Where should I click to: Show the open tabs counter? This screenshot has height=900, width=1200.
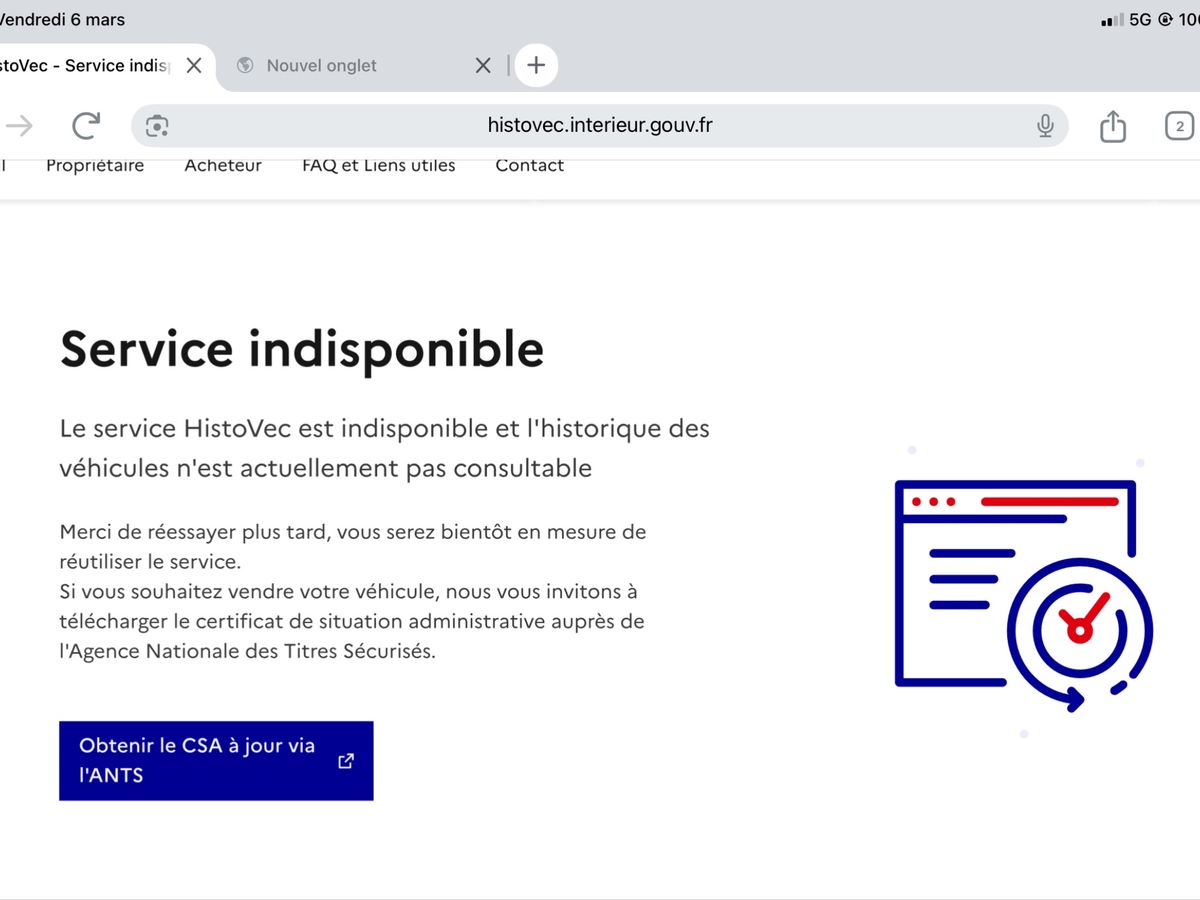click(1180, 126)
